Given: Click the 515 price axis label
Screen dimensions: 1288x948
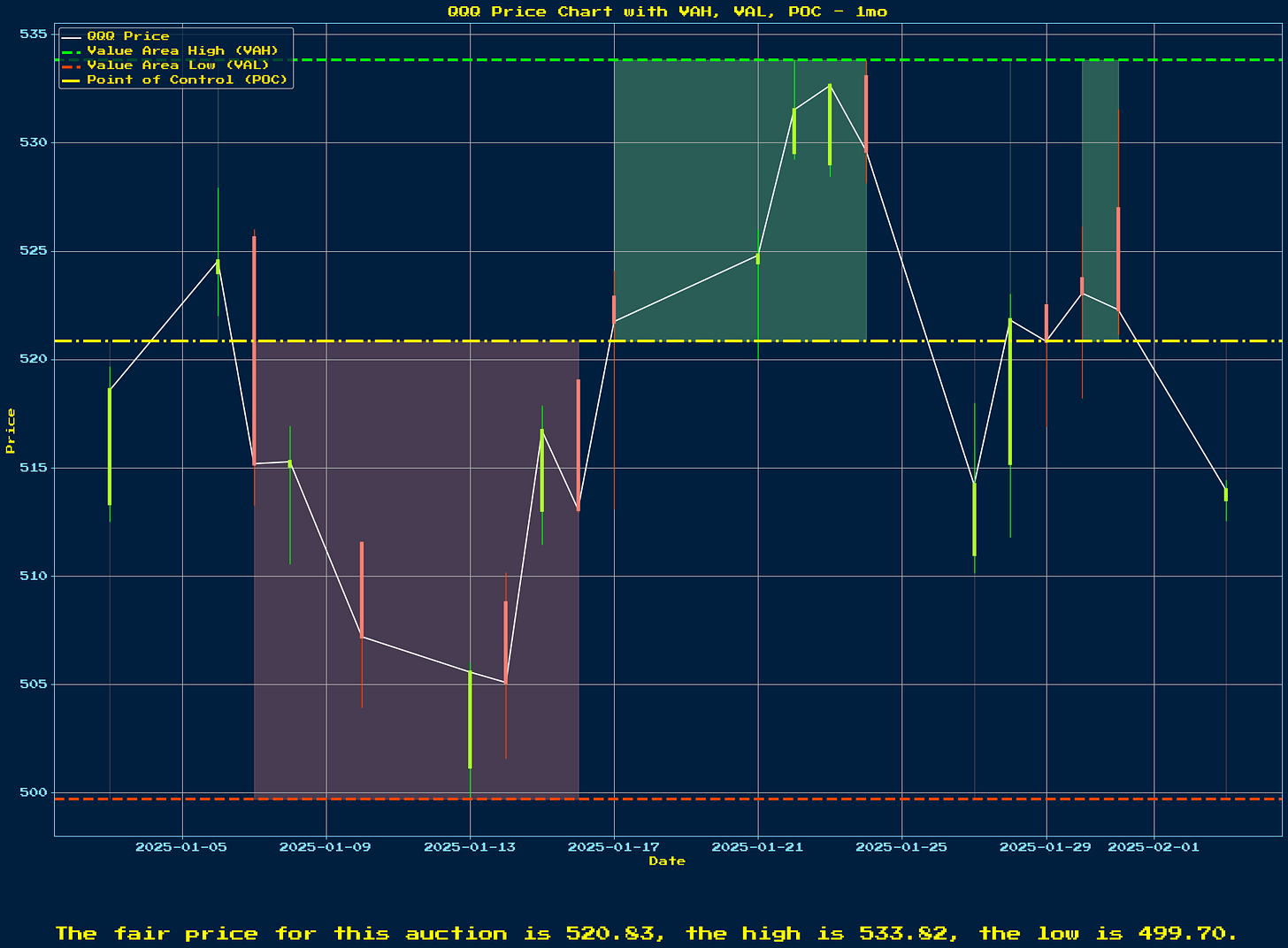Looking at the screenshot, I should 33,468.
